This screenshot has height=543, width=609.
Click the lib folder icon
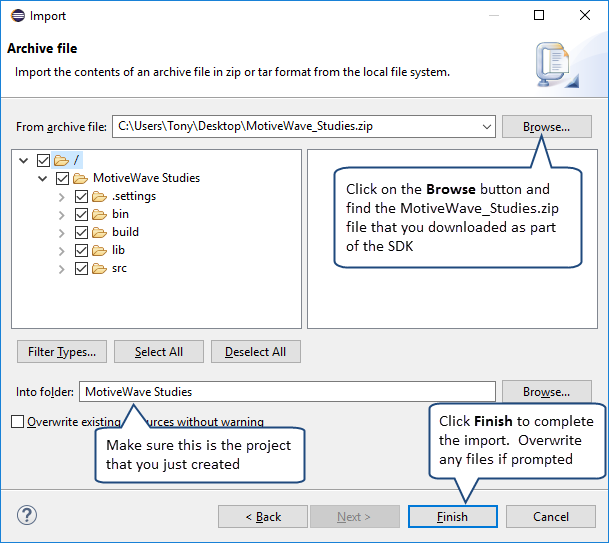point(98,250)
